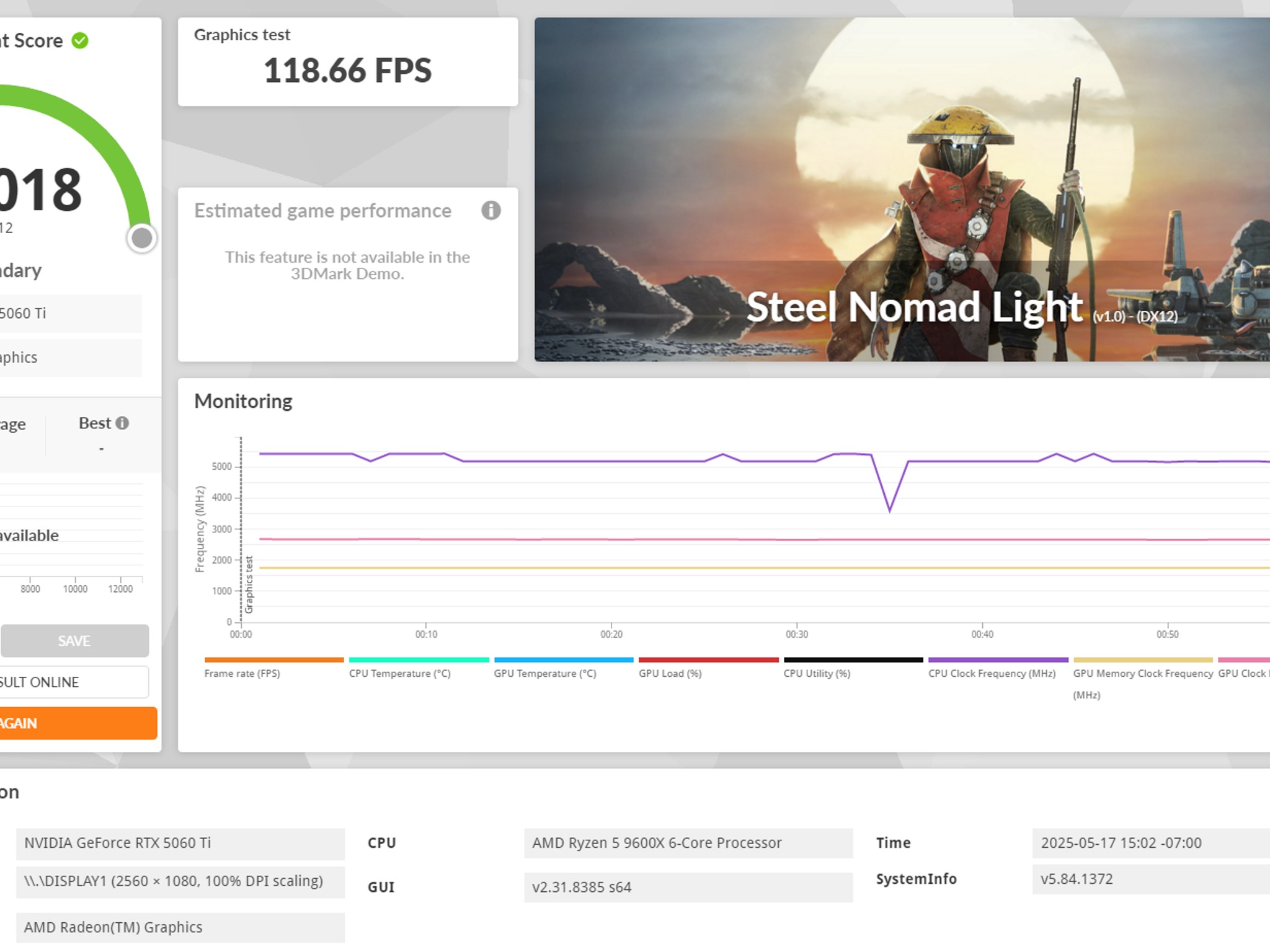Click the 00:30 mark on the time axis
The width and height of the screenshot is (1270, 952).
point(797,634)
